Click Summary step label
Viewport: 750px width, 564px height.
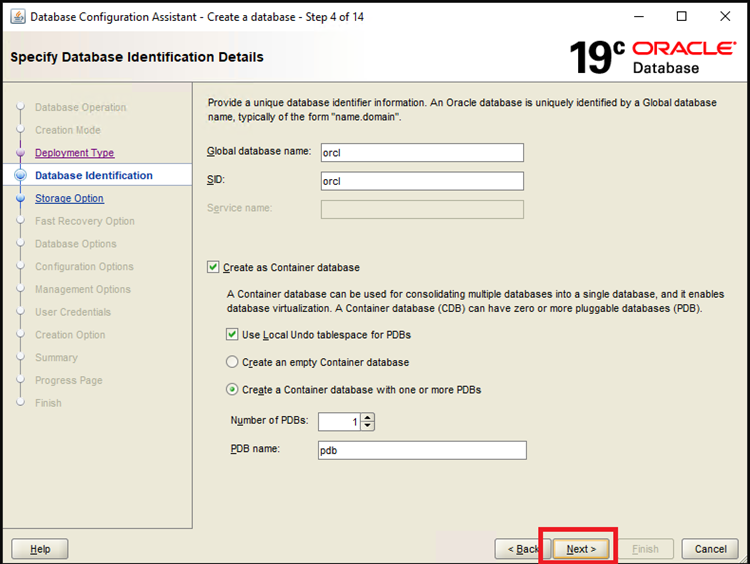56,357
